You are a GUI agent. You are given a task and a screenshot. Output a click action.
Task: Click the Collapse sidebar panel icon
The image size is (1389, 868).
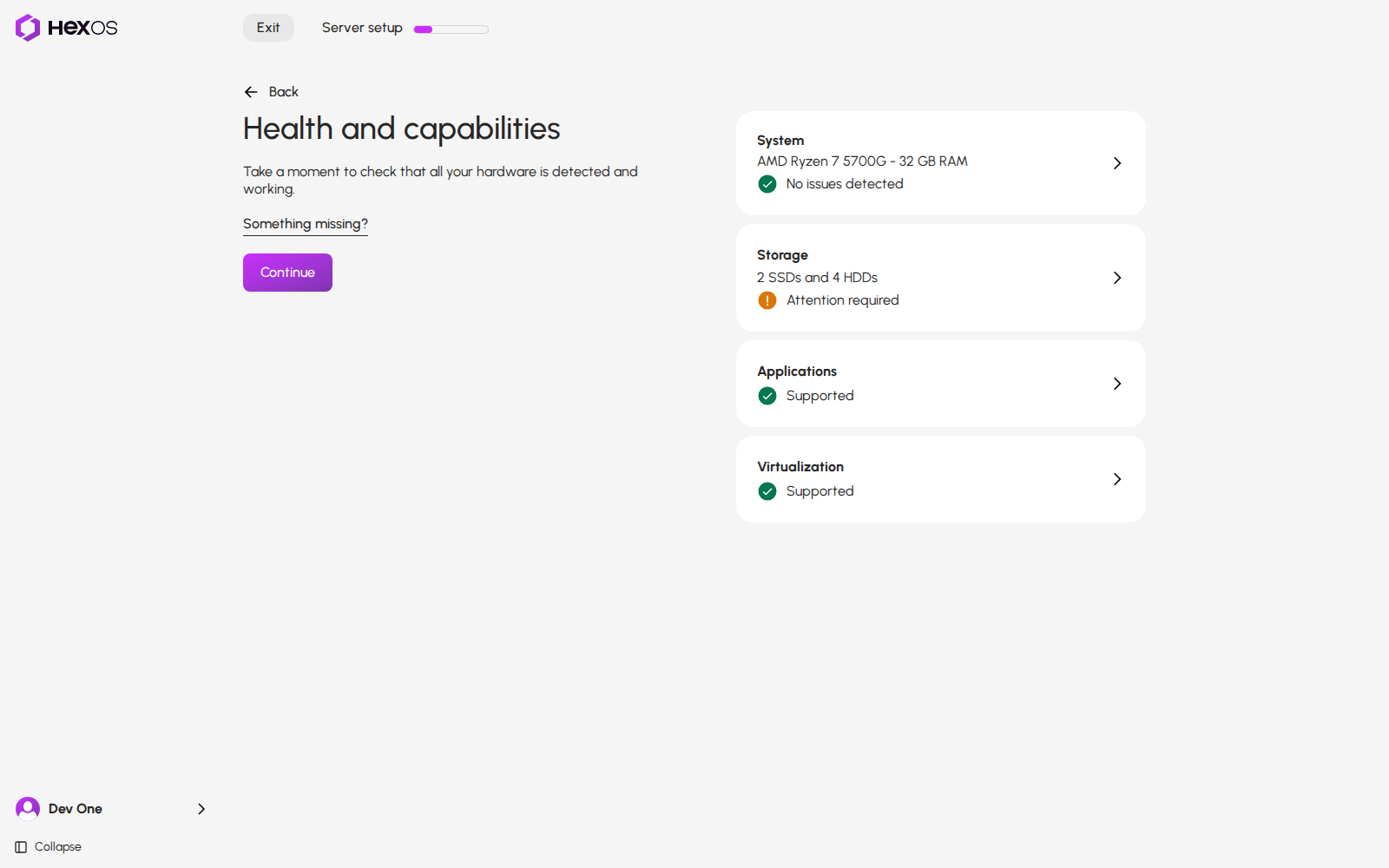[21, 847]
